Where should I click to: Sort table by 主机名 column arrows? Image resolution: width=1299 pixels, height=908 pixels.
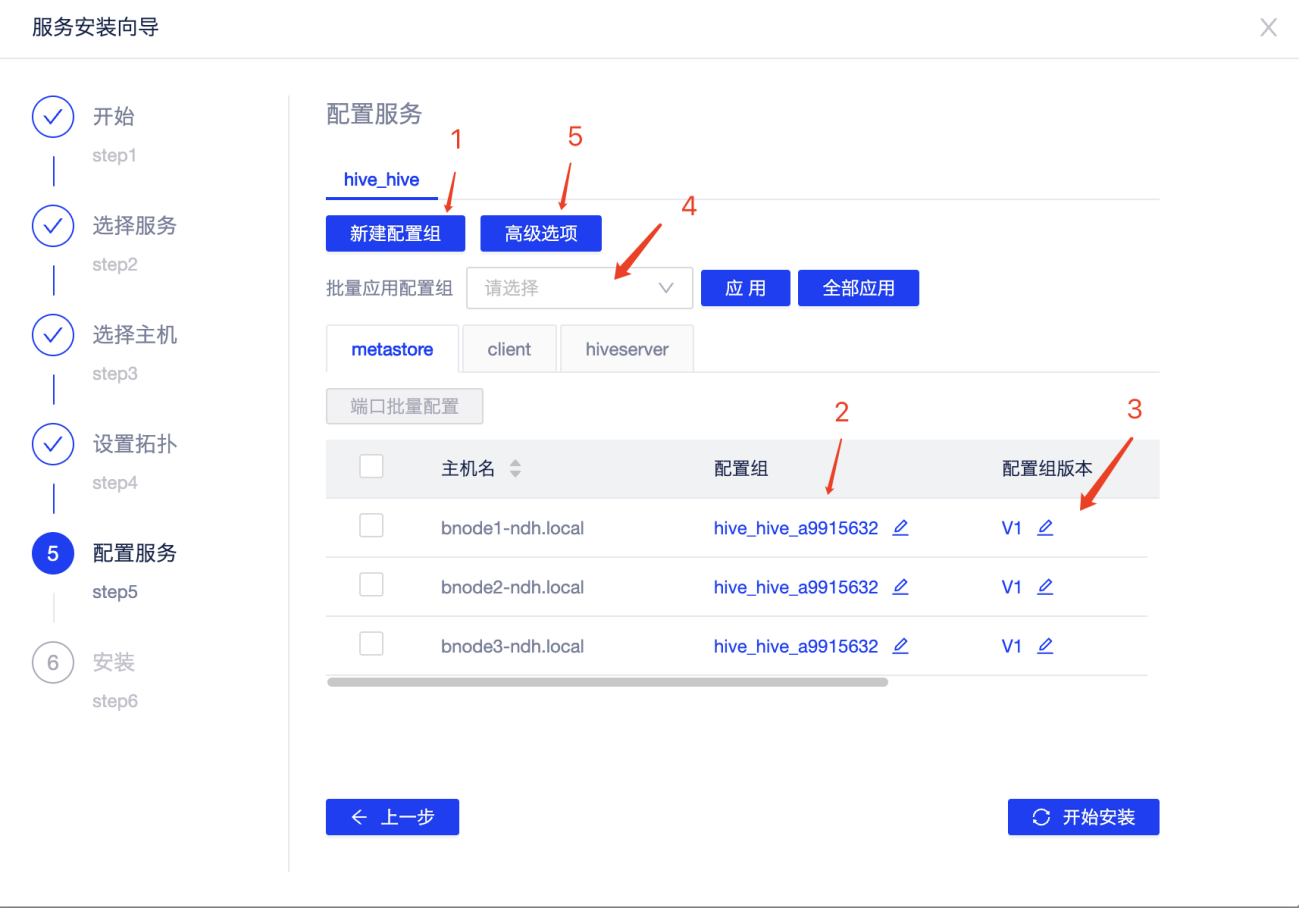pos(515,468)
